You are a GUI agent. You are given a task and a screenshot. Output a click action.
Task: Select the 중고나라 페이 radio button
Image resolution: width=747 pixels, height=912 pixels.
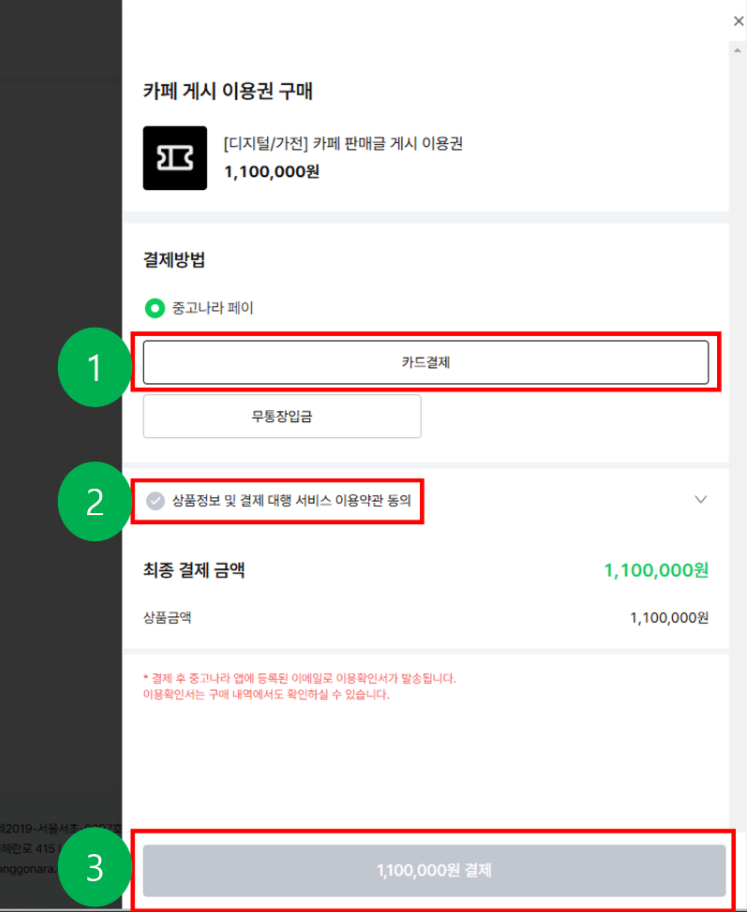coord(155,308)
